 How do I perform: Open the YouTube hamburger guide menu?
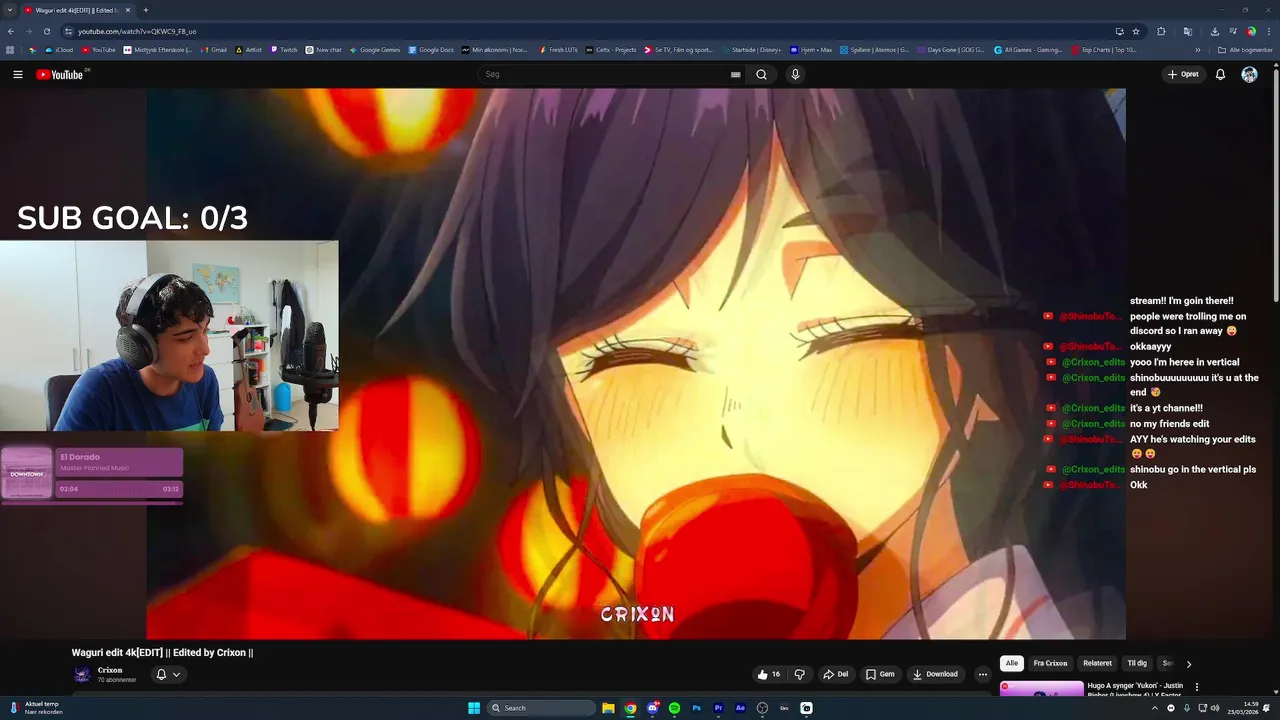click(x=18, y=74)
